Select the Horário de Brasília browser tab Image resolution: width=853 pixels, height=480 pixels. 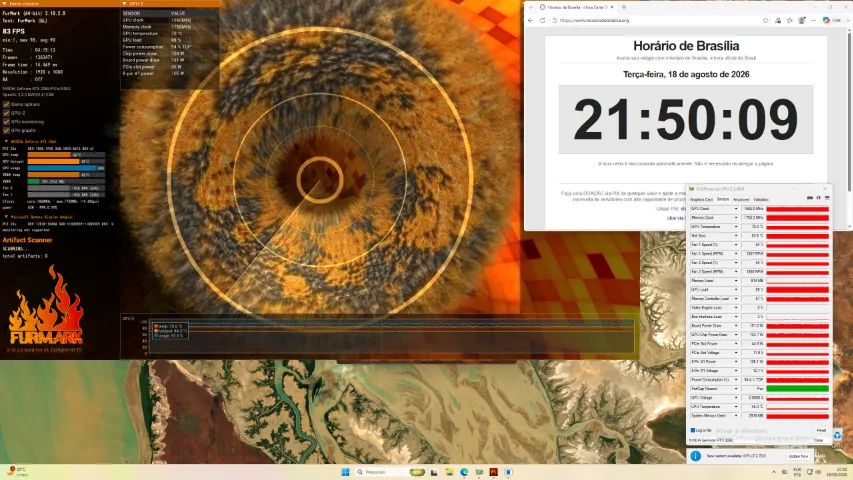coord(577,7)
